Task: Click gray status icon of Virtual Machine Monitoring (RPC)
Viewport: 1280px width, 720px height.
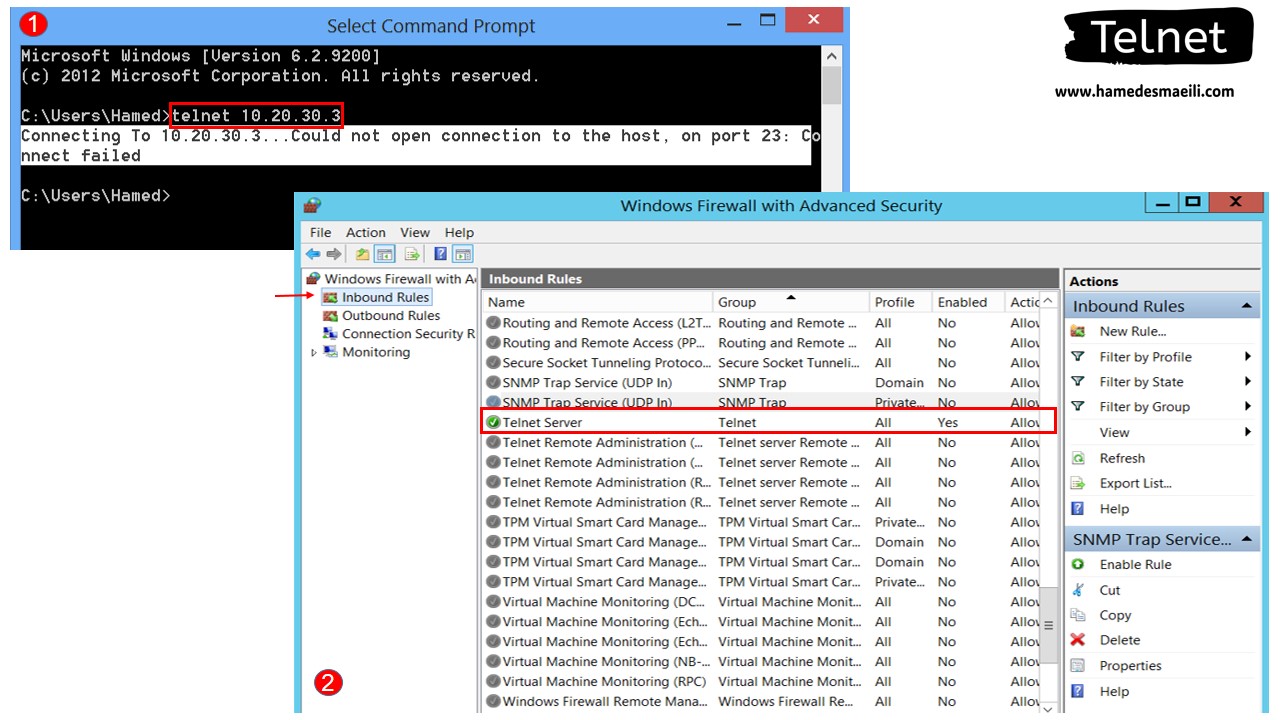Action: pos(493,682)
